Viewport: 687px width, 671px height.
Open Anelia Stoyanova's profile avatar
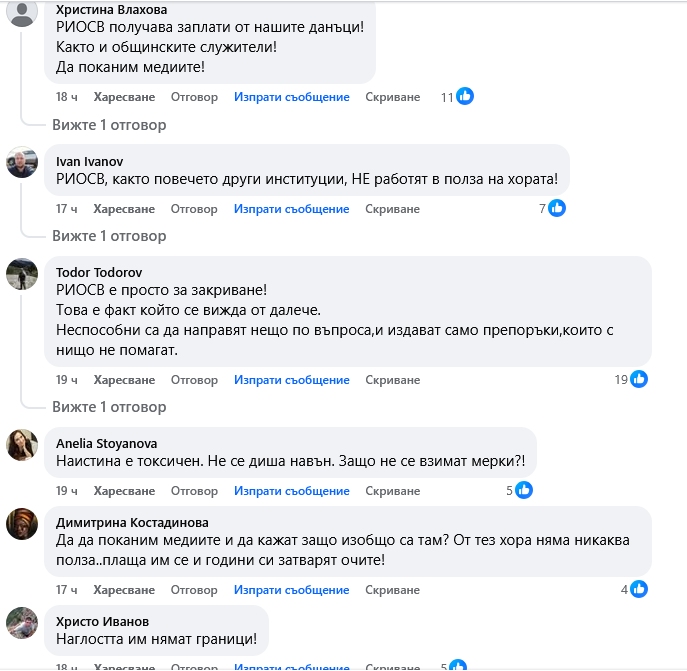tap(22, 444)
